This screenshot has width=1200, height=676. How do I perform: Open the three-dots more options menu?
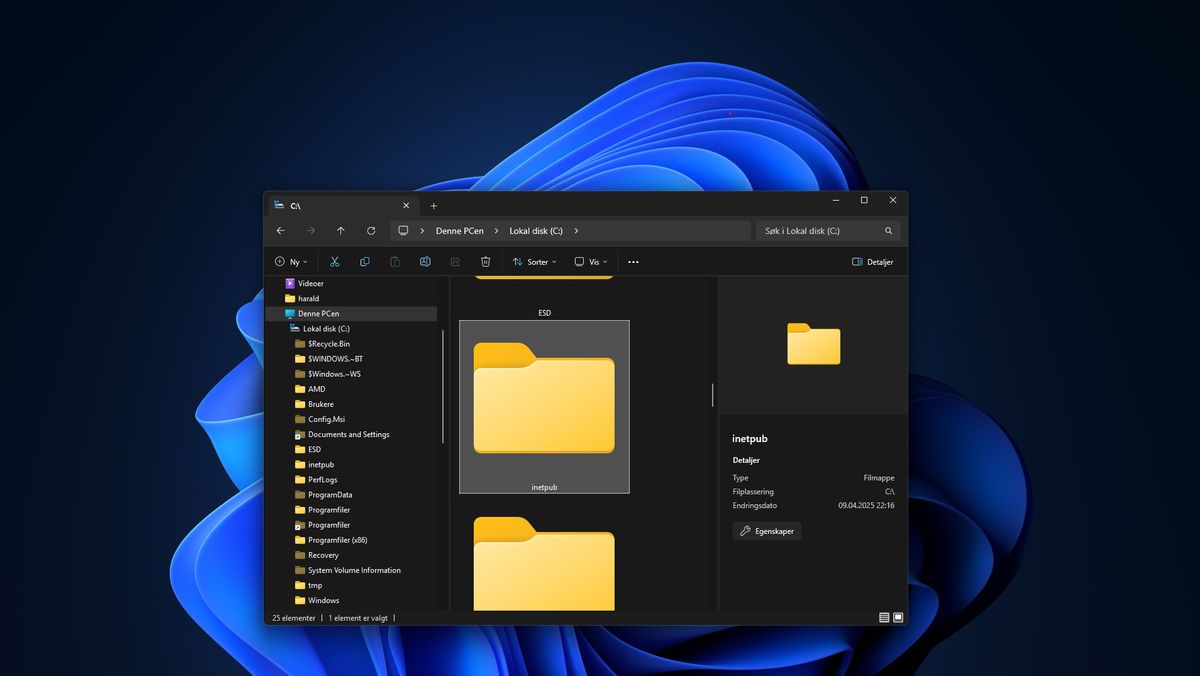(x=633, y=262)
